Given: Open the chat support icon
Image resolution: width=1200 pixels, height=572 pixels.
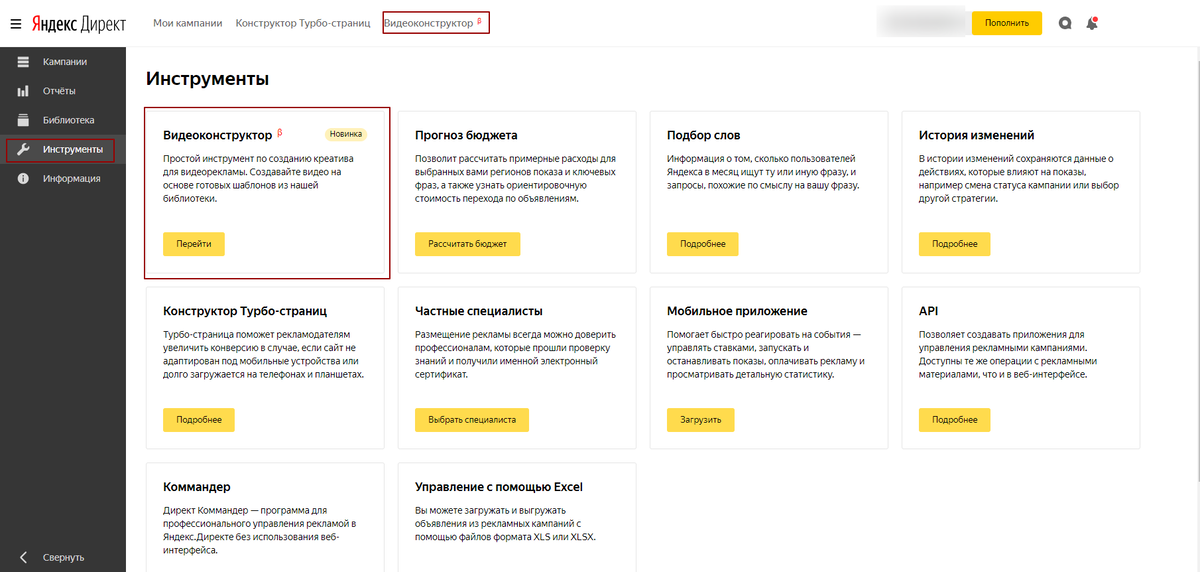Looking at the screenshot, I should click(1066, 23).
